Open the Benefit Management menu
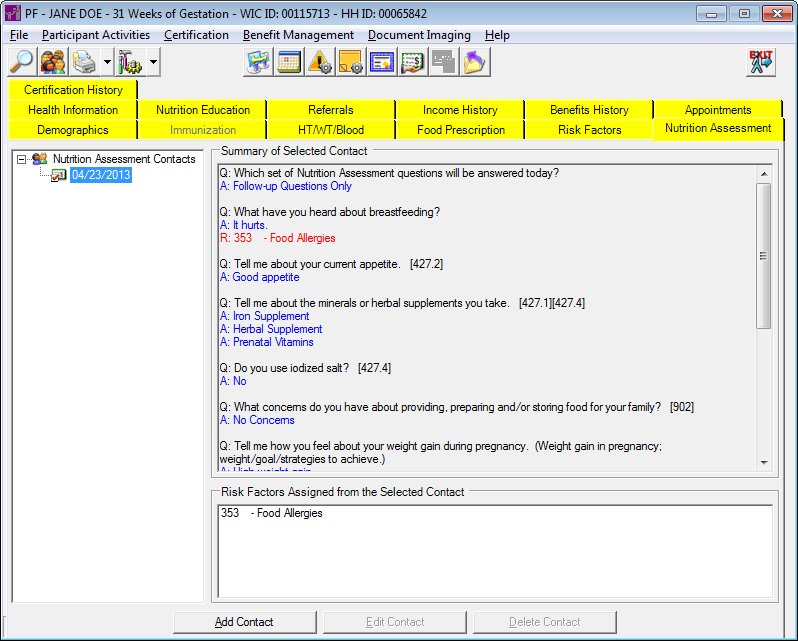The height and width of the screenshot is (641, 798). click(x=298, y=35)
